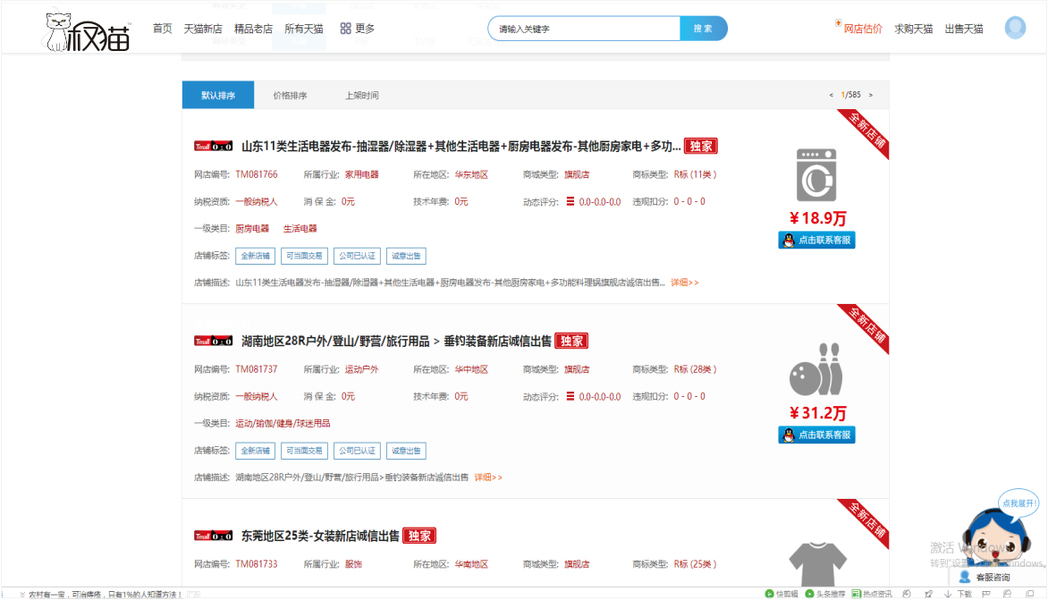Click 厨房电器 category link
Screen dimensions: 1048x600
pos(252,229)
